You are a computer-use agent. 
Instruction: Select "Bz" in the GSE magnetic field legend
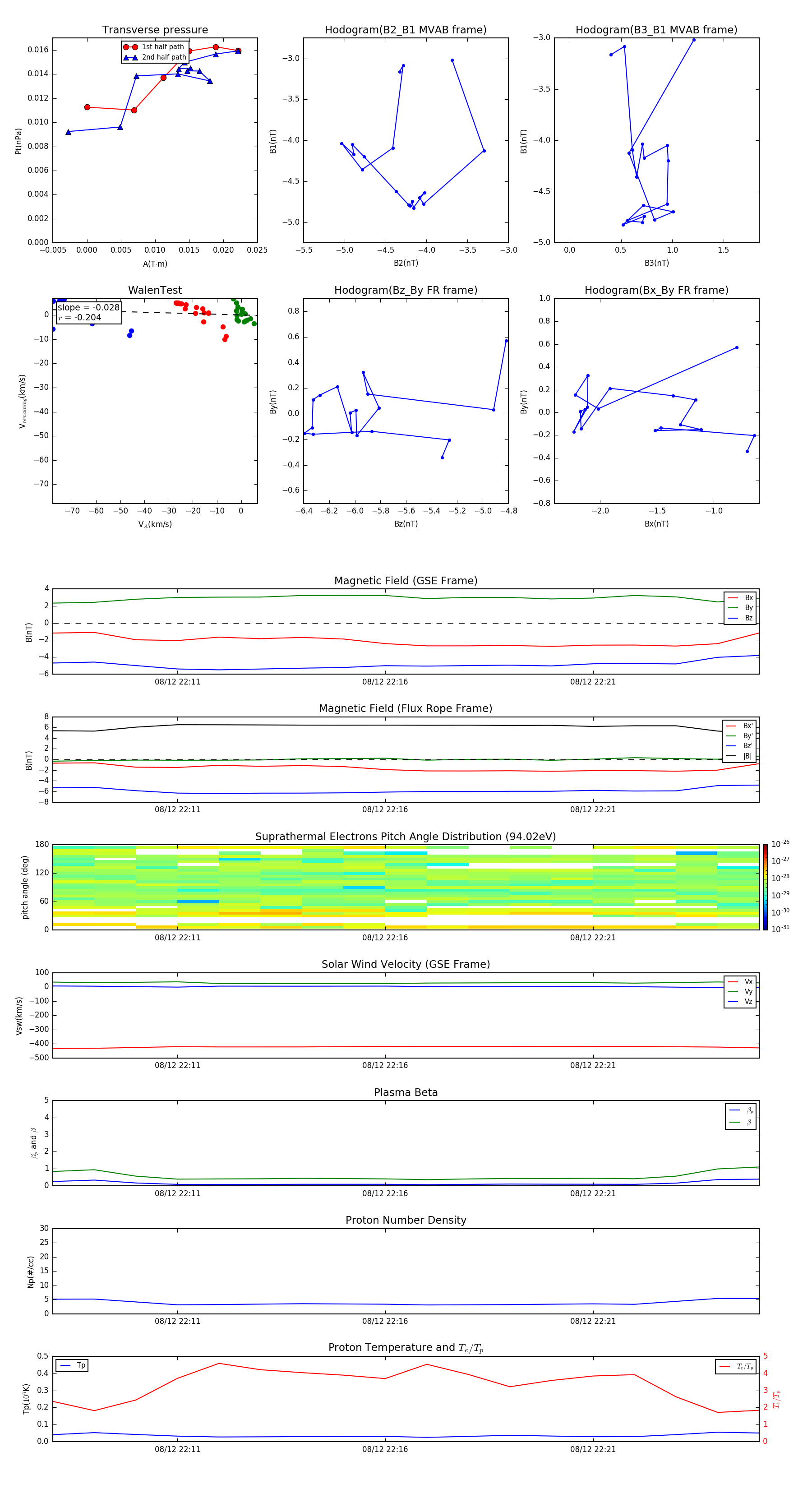(x=741, y=618)
